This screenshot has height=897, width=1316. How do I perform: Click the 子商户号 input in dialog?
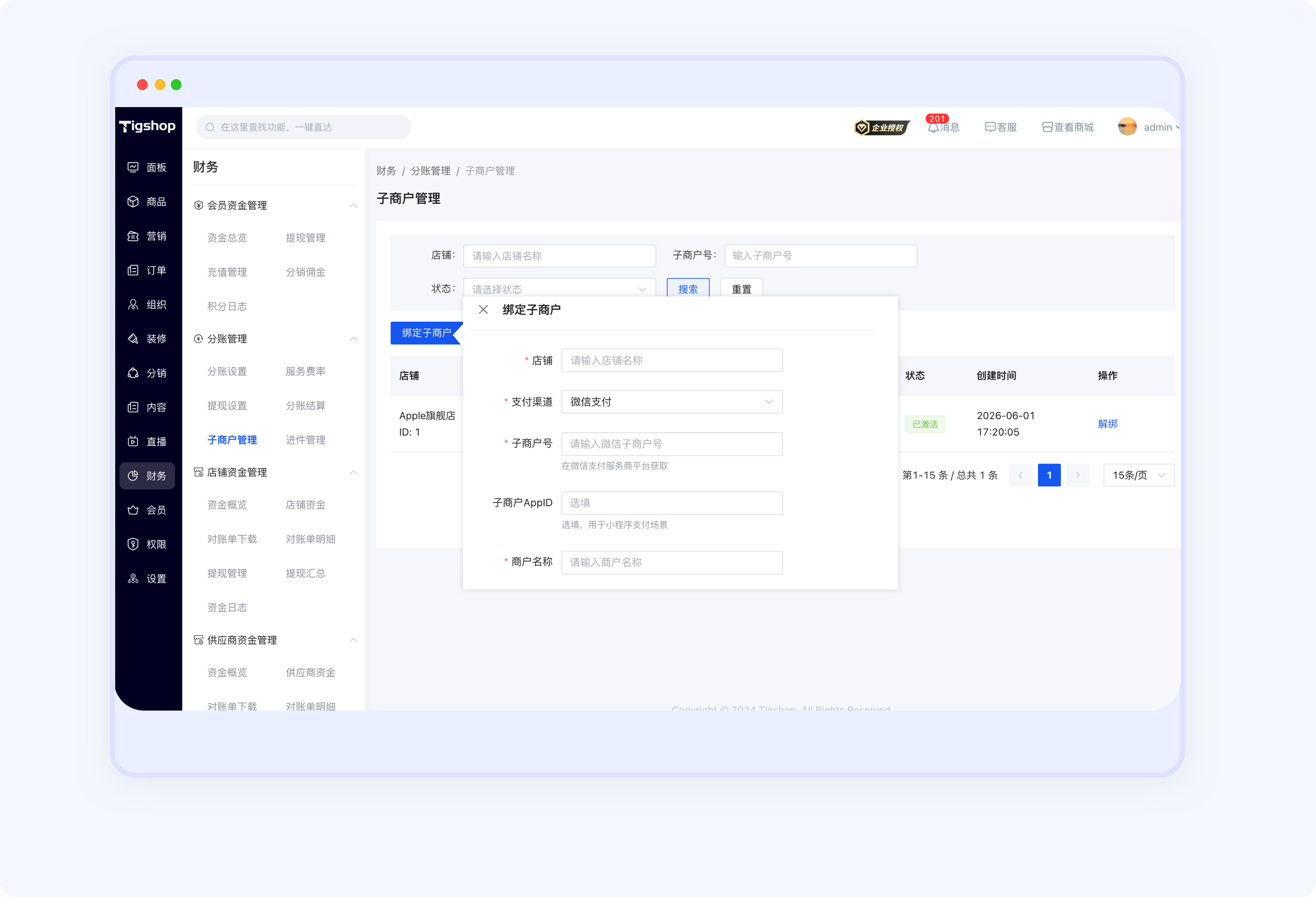672,444
